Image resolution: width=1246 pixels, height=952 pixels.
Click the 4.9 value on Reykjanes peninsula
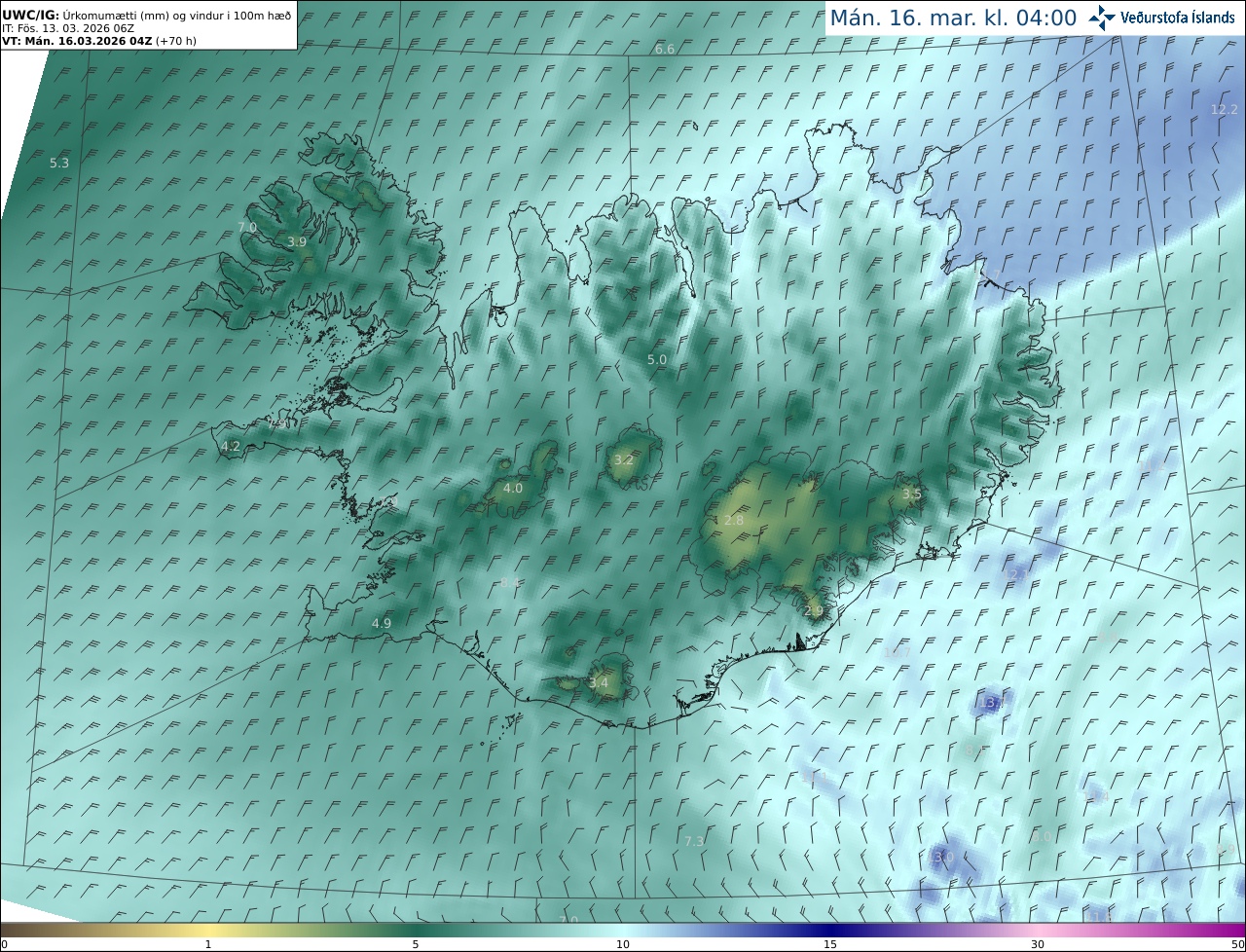[x=382, y=622]
